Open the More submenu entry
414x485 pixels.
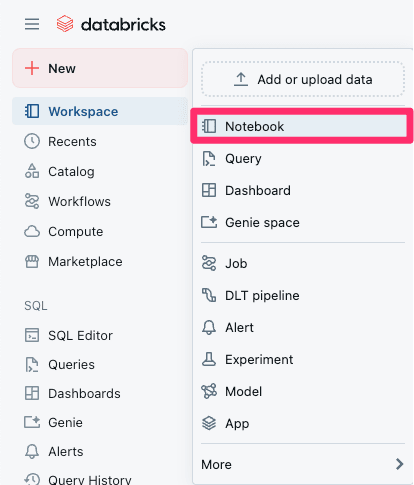[303, 464]
